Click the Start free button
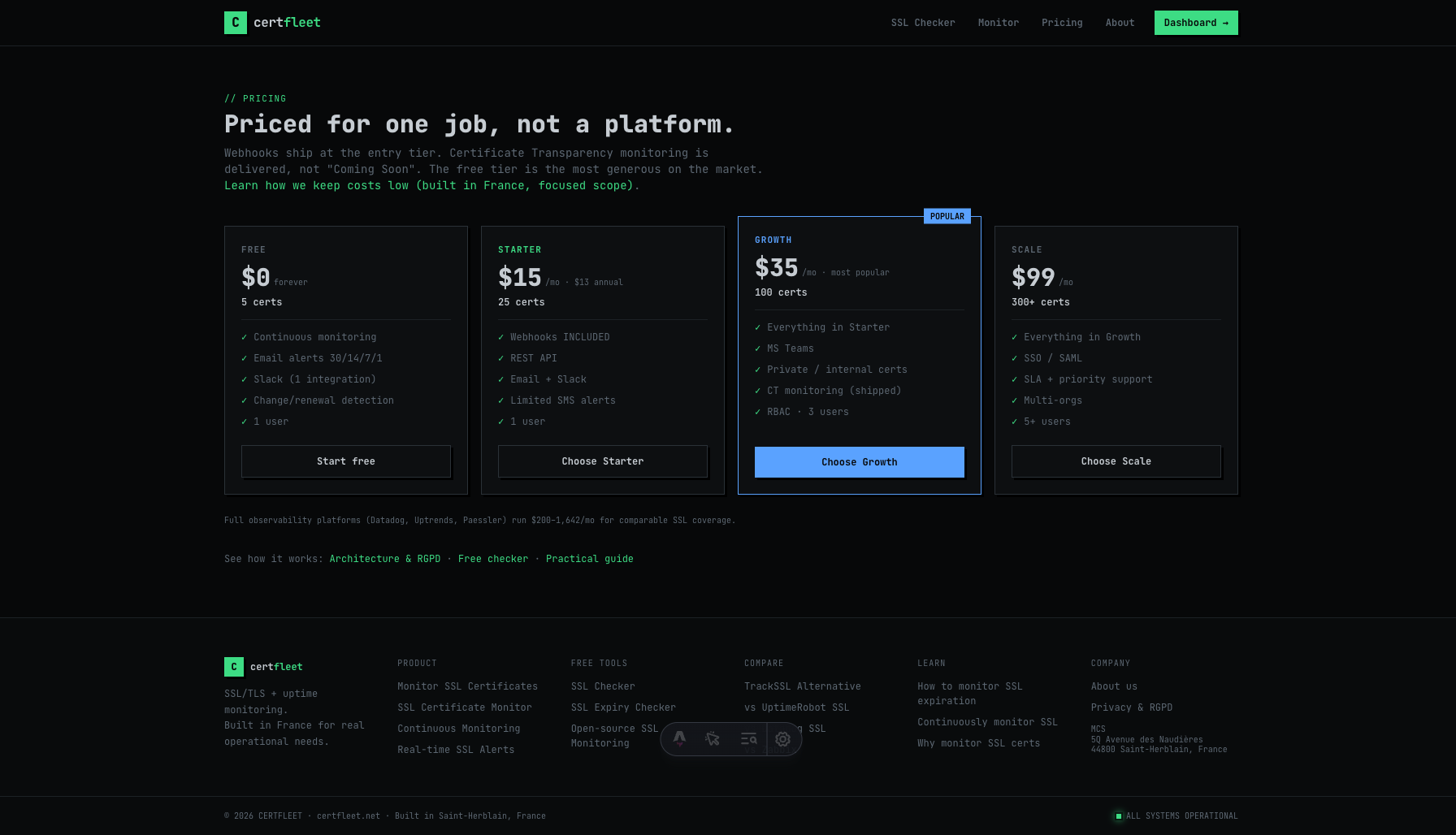This screenshot has width=1456, height=835. coord(346,461)
